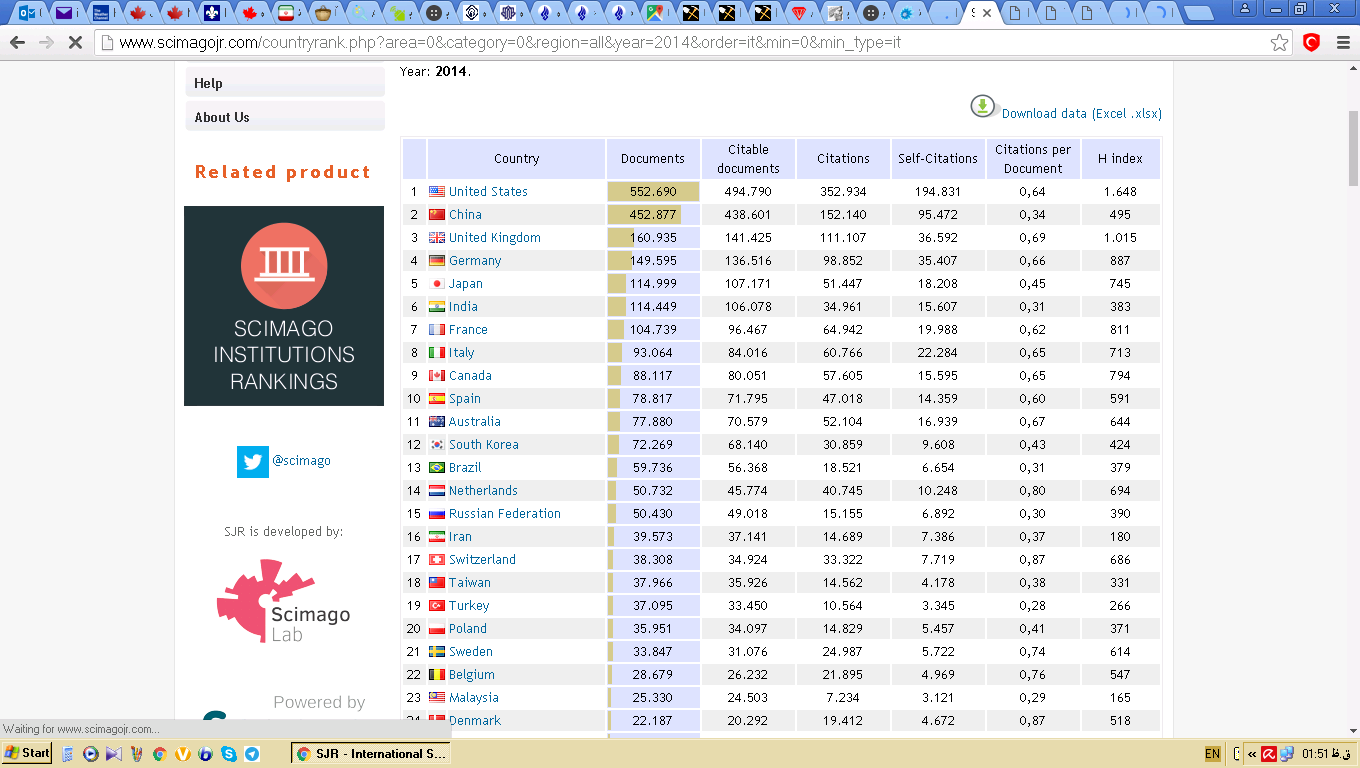The height and width of the screenshot is (768, 1360).
Task: Click the United States documents bar 552.690
Action: [653, 192]
